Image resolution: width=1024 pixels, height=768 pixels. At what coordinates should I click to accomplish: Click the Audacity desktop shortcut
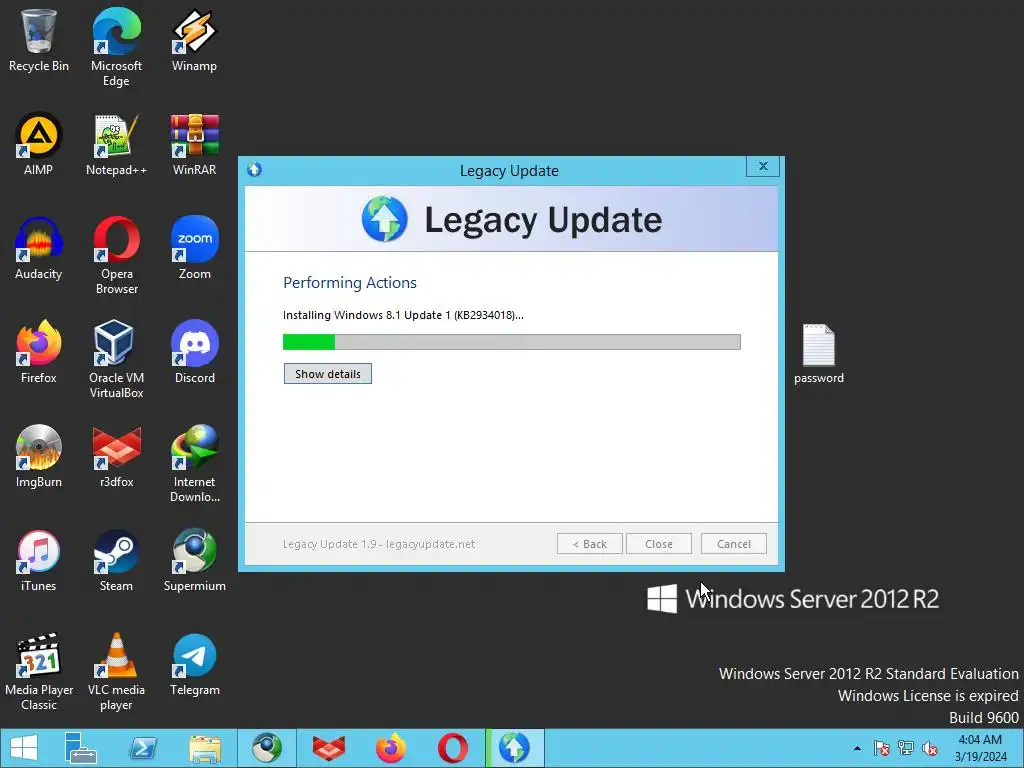[x=39, y=248]
